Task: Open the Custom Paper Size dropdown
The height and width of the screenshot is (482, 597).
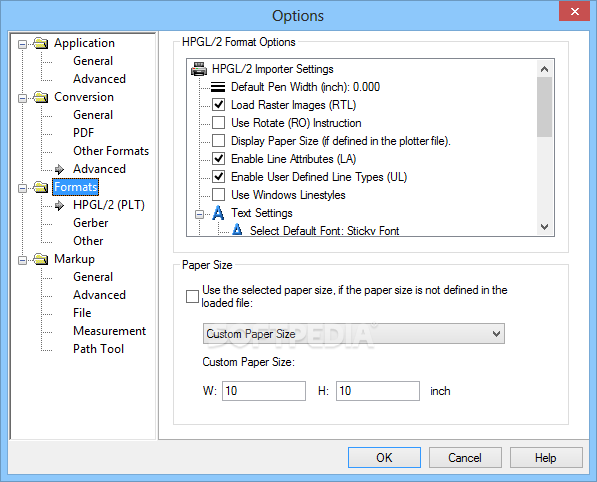Action: click(x=354, y=334)
